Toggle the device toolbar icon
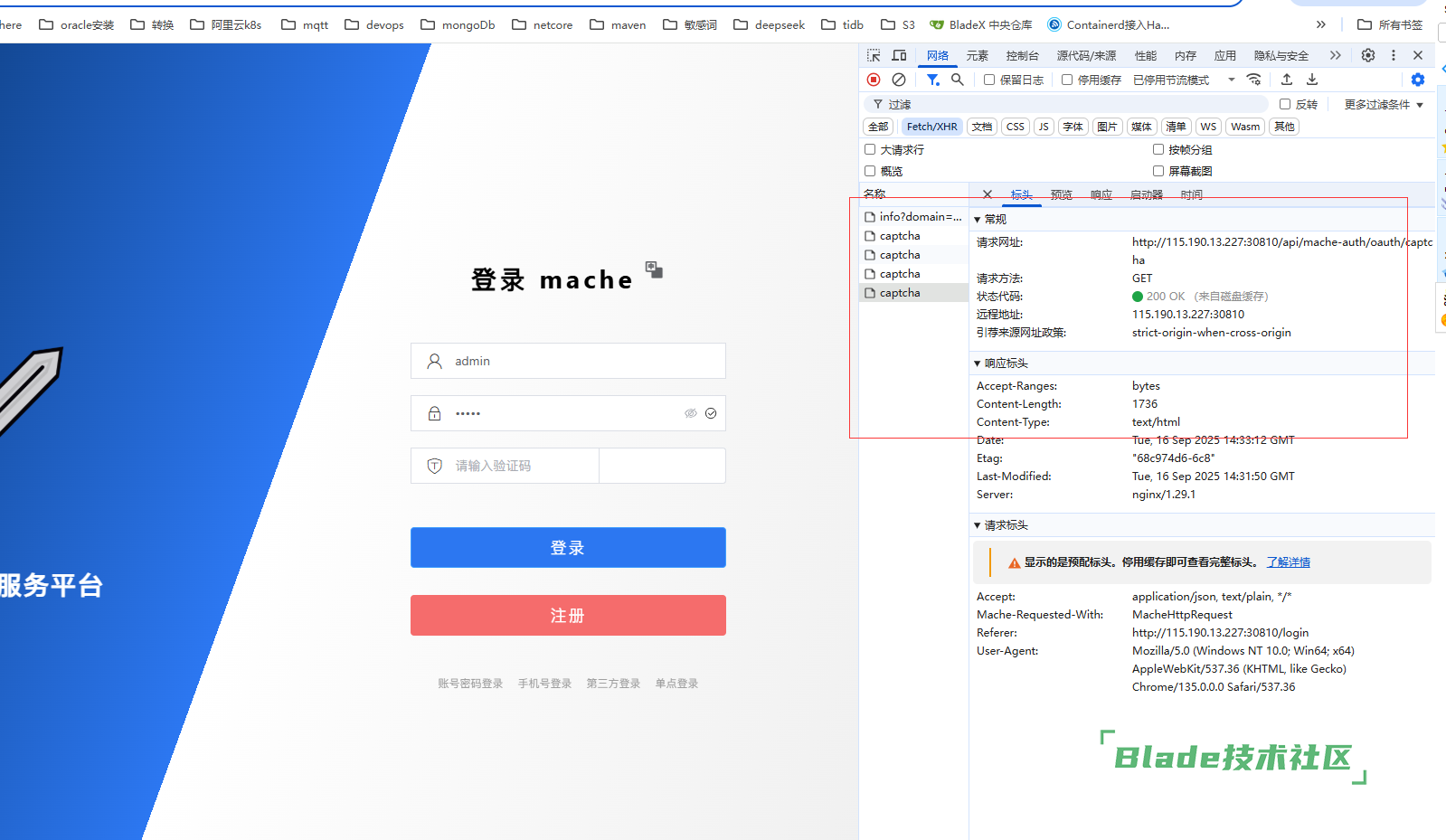1446x840 pixels. [x=899, y=55]
